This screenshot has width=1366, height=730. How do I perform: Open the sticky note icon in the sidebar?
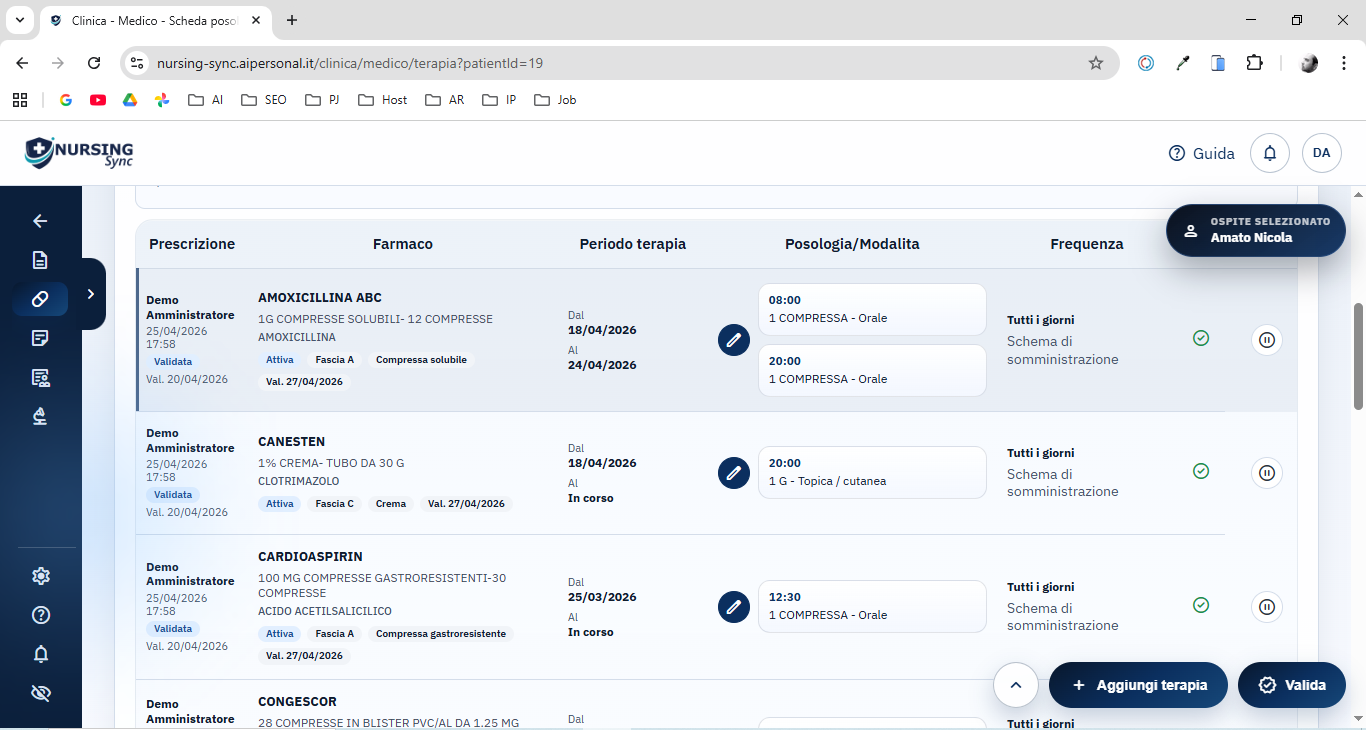(x=40, y=338)
